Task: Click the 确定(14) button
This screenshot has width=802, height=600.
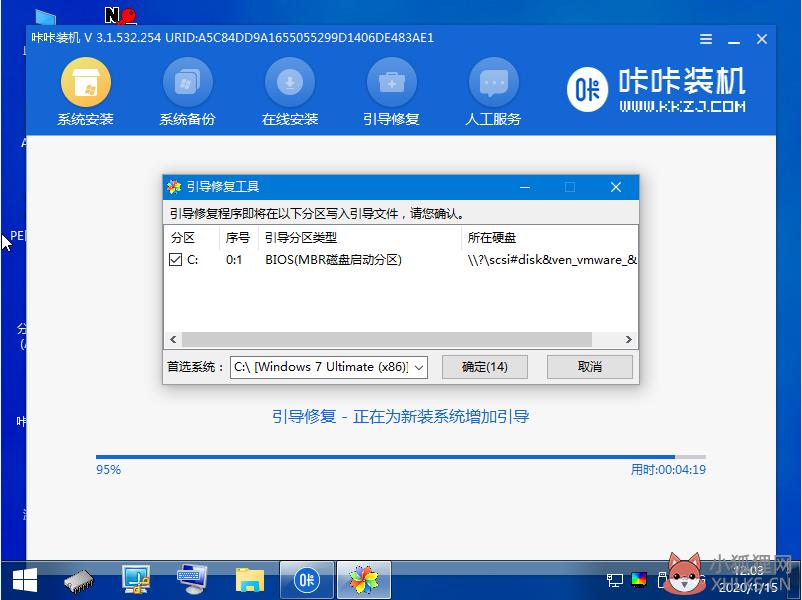Action: pos(484,367)
